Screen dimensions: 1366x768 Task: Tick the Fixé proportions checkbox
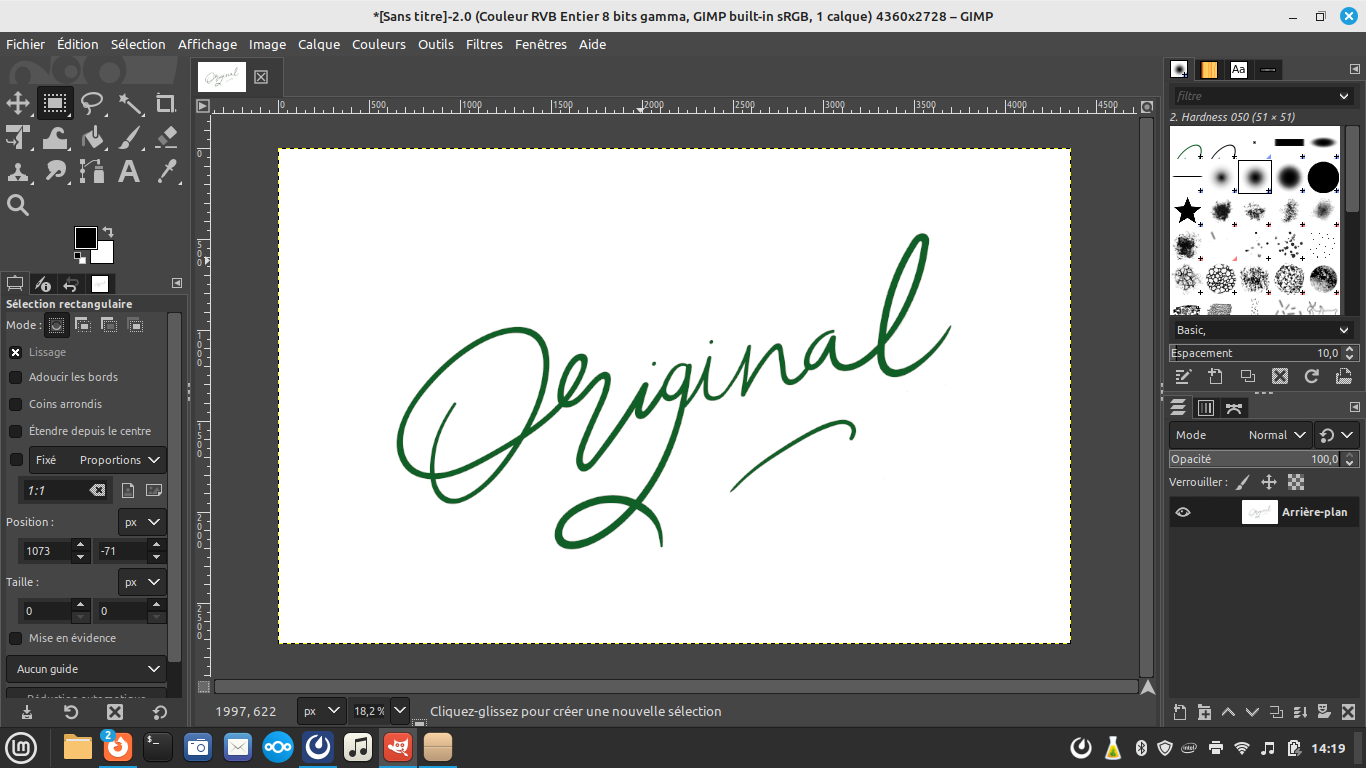(16, 460)
